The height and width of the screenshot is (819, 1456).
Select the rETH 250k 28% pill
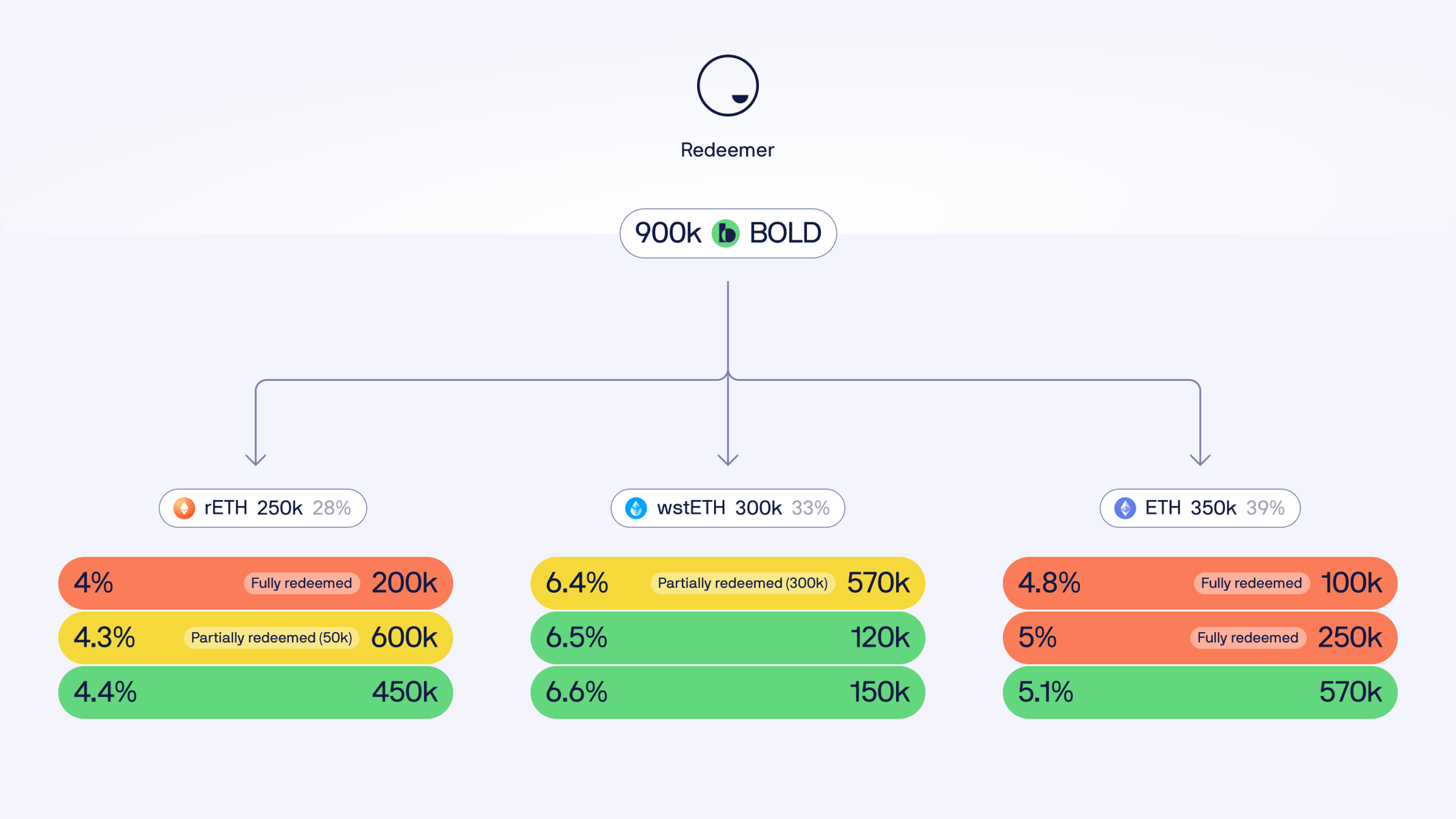pyautogui.click(x=263, y=508)
